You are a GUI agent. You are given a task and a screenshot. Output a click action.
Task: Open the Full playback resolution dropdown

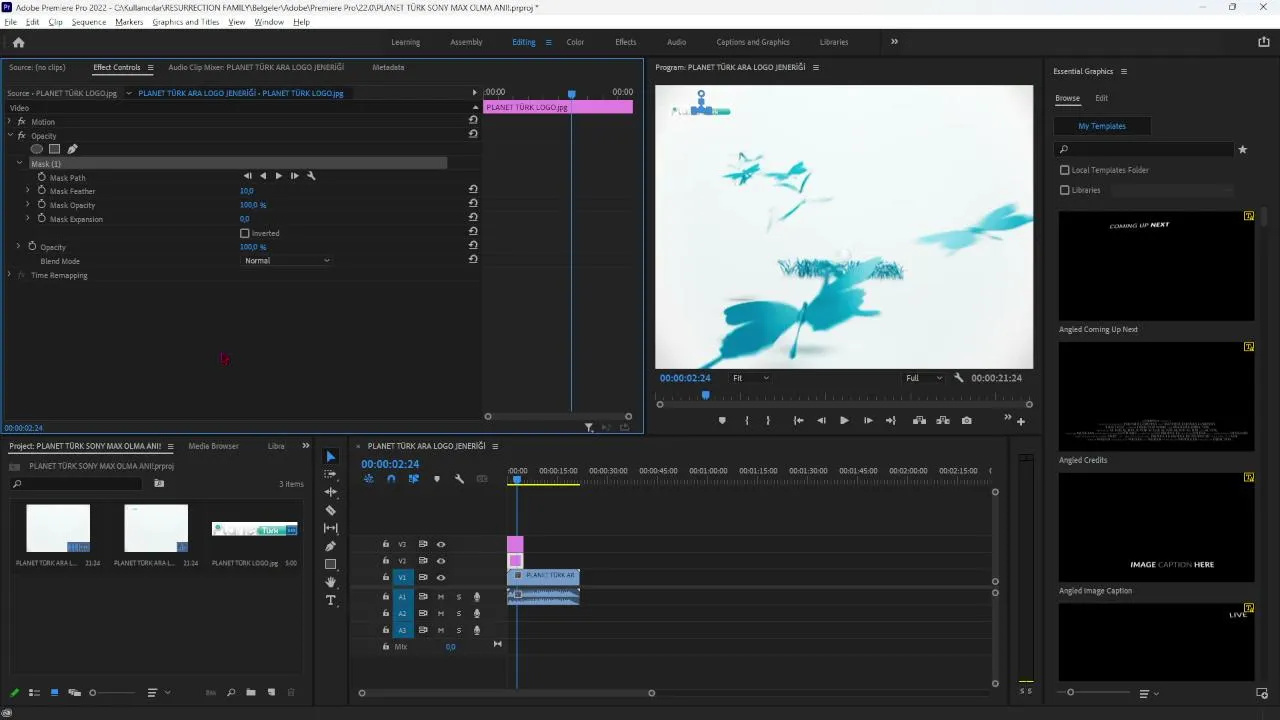[923, 378]
